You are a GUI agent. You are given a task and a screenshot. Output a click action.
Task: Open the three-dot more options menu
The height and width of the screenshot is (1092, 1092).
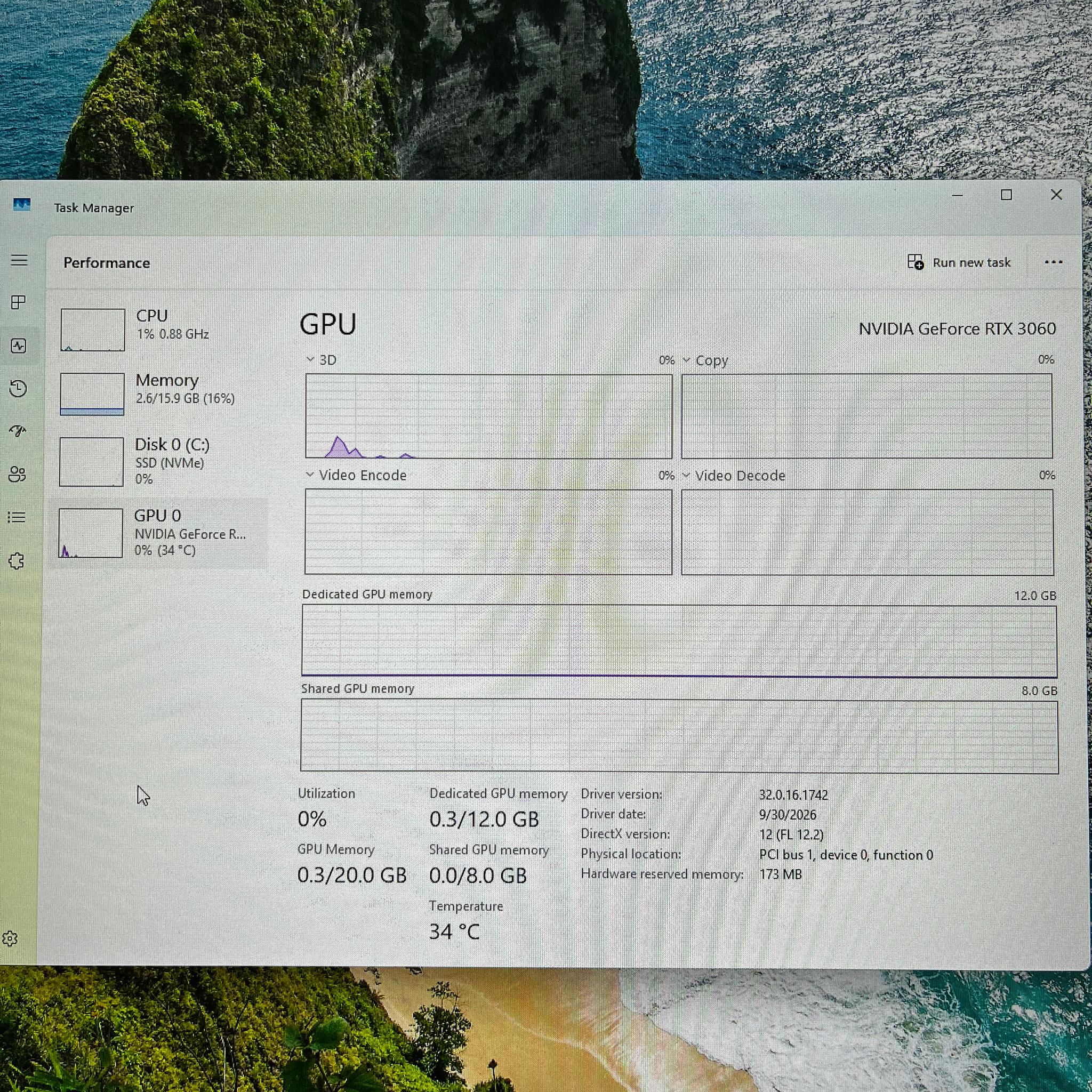tap(1053, 262)
